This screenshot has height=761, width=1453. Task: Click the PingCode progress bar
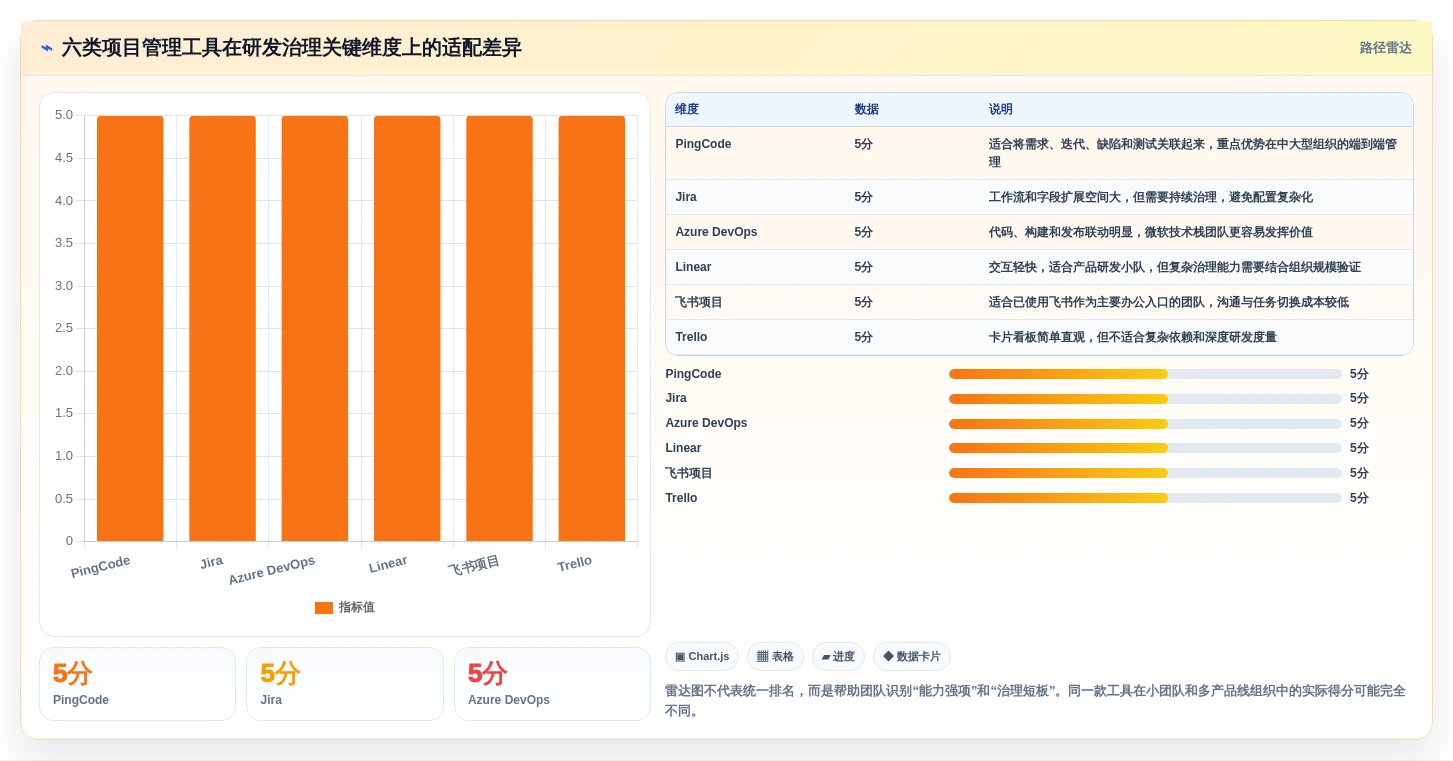(x=1145, y=374)
